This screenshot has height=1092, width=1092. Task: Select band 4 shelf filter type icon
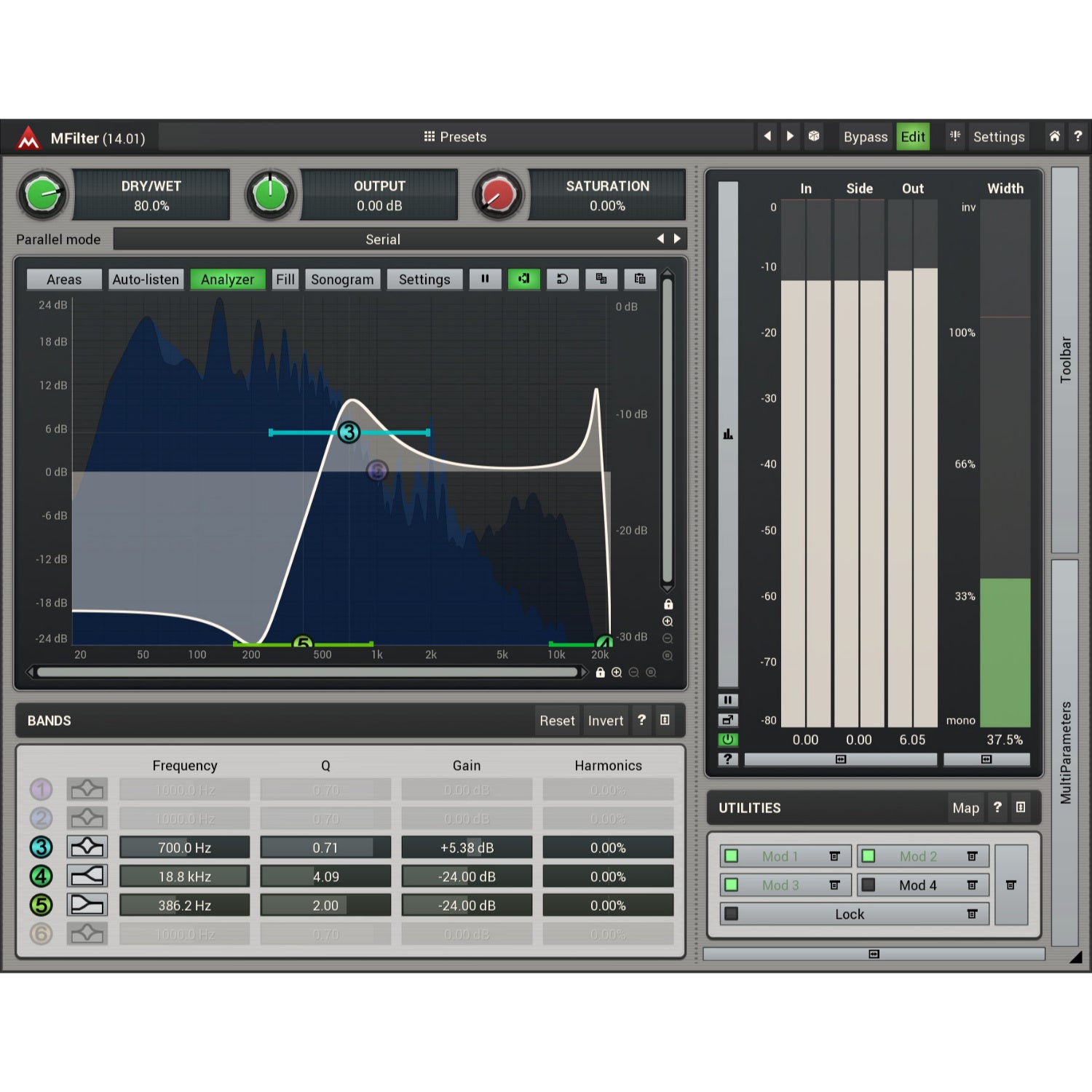click(x=87, y=876)
